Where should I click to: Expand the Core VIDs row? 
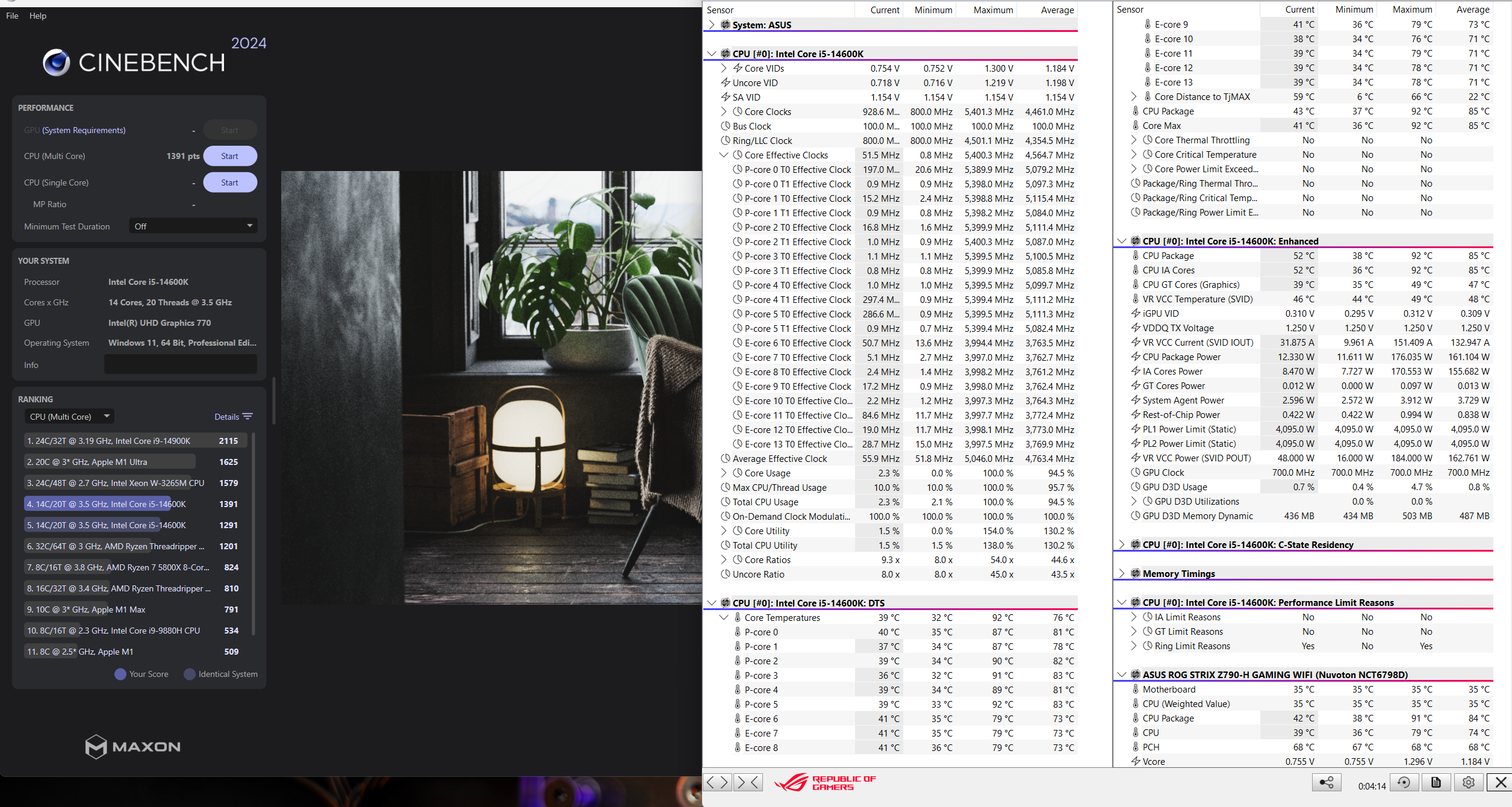[724, 68]
